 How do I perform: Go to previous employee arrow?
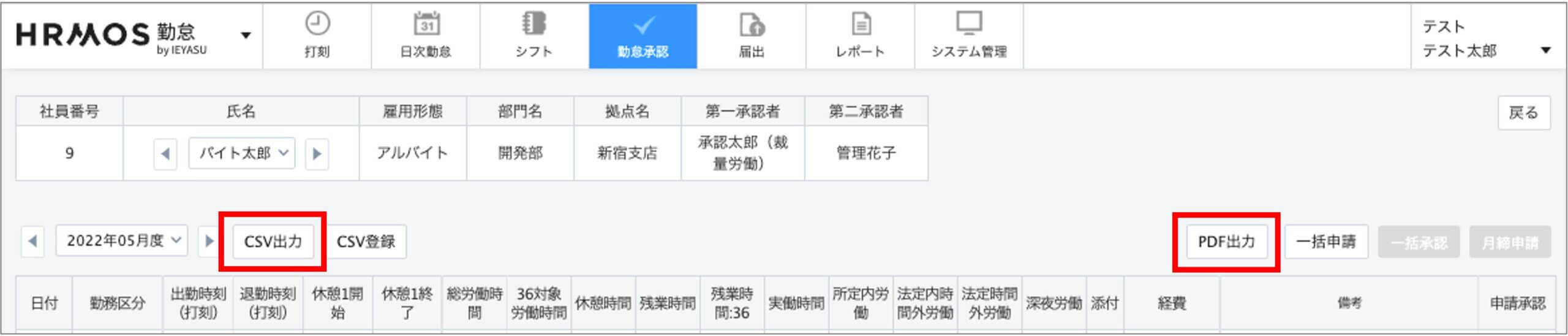click(165, 153)
